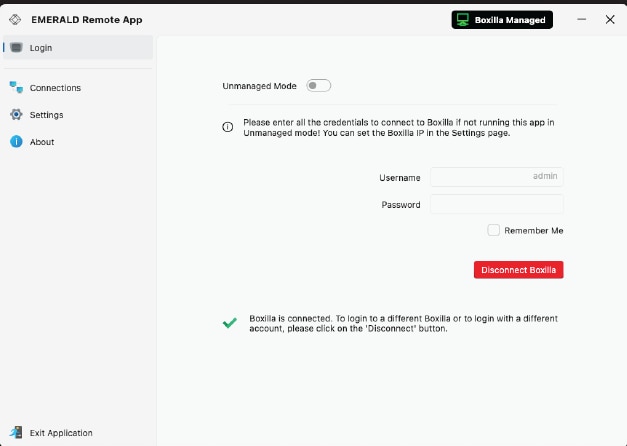The width and height of the screenshot is (627, 446).
Task: Click the Connections network icon
Action: pyautogui.click(x=16, y=87)
